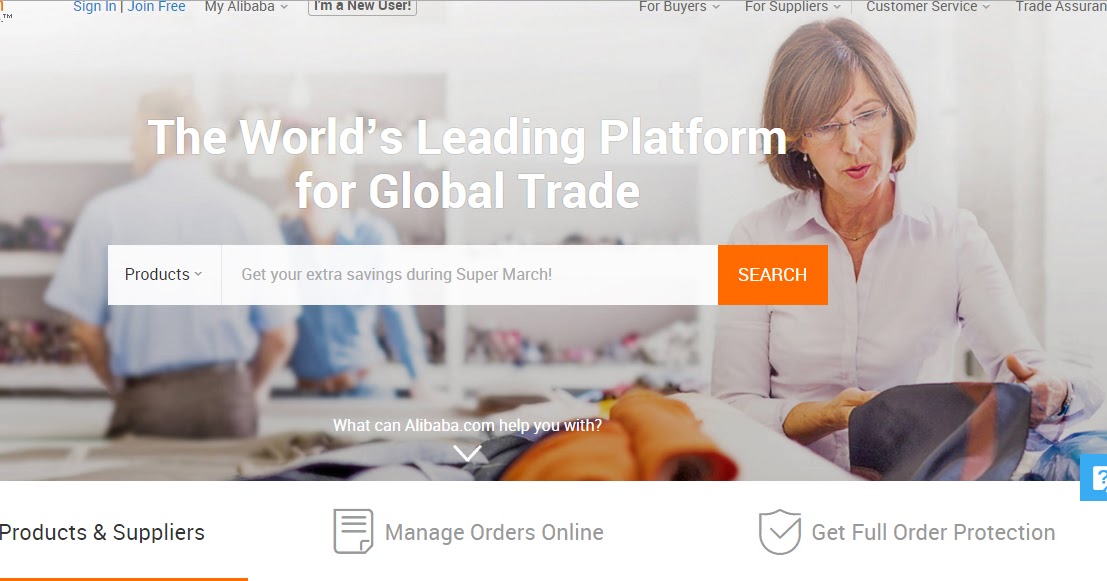Click the Super March search input field
The height and width of the screenshot is (581, 1107).
[x=469, y=275]
